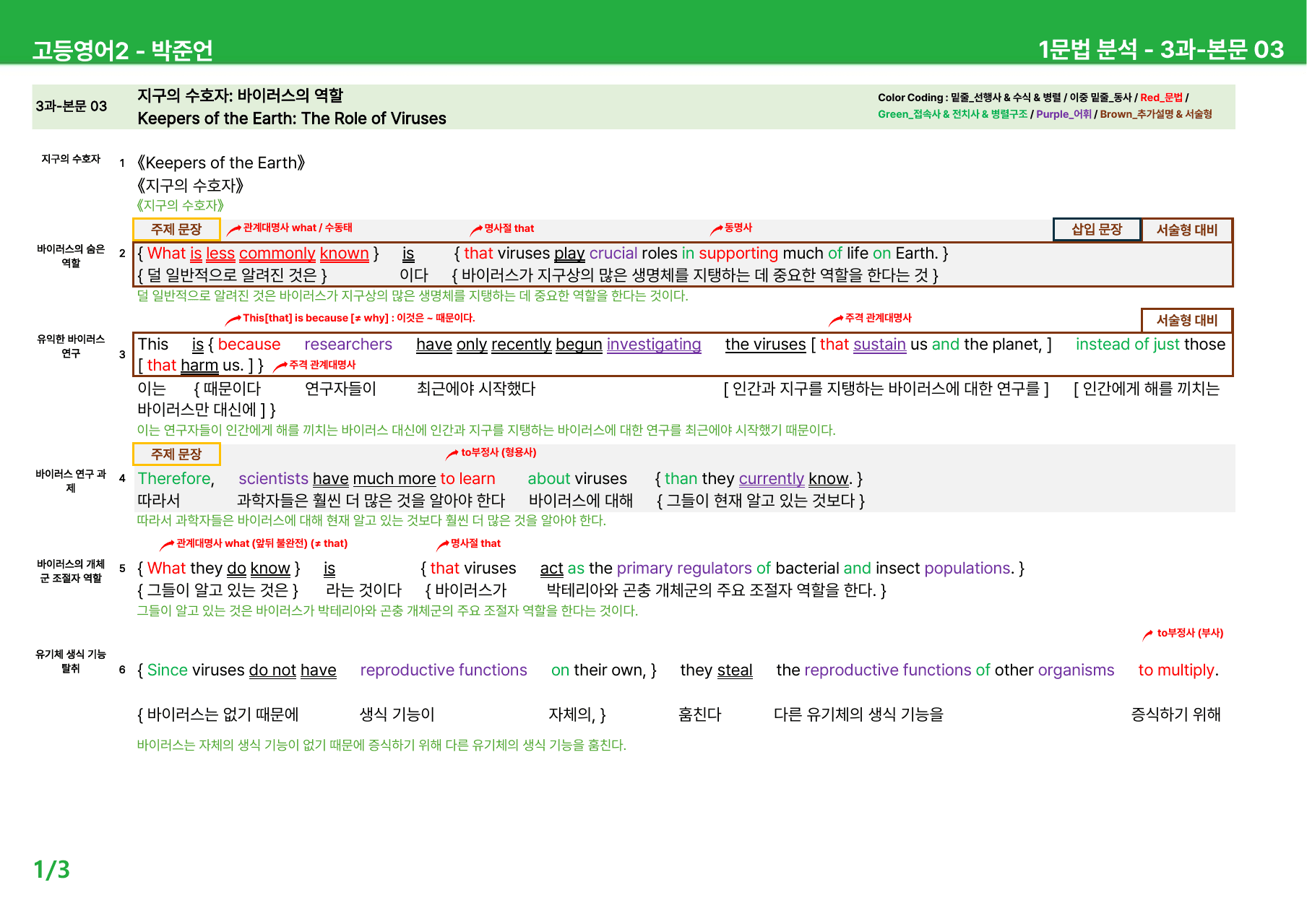Click the 'Color Coding' legend label
The width and height of the screenshot is (1307, 924).
point(910,98)
